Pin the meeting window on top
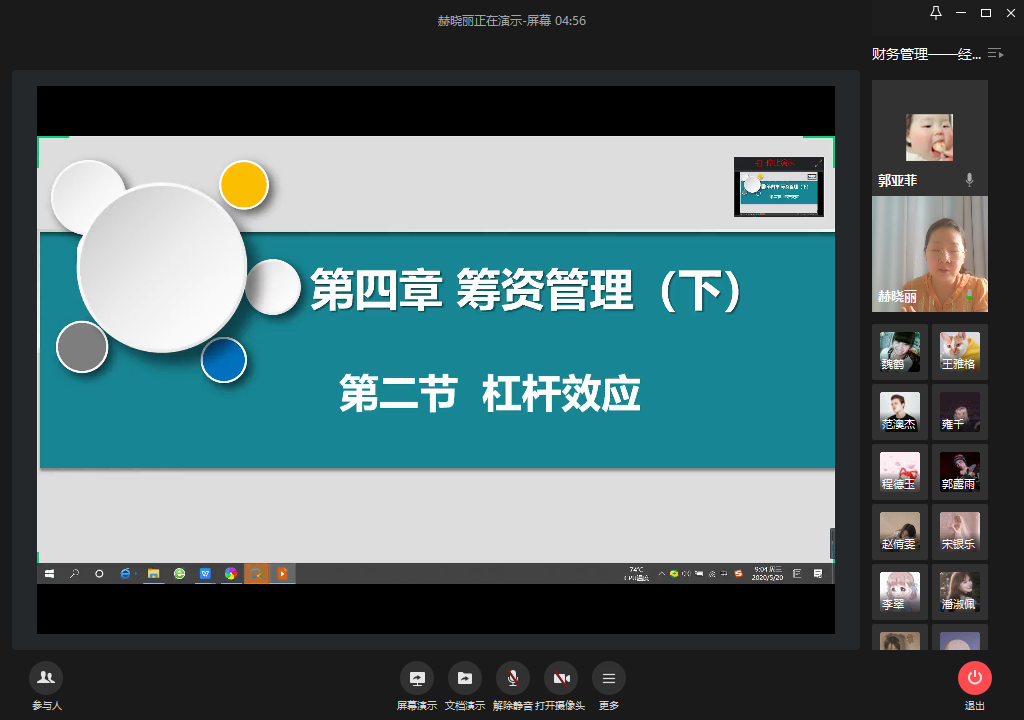 [936, 13]
